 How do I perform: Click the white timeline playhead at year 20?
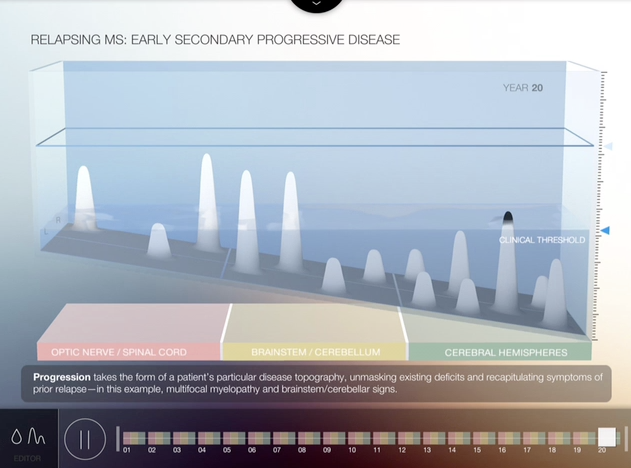pyautogui.click(x=607, y=437)
